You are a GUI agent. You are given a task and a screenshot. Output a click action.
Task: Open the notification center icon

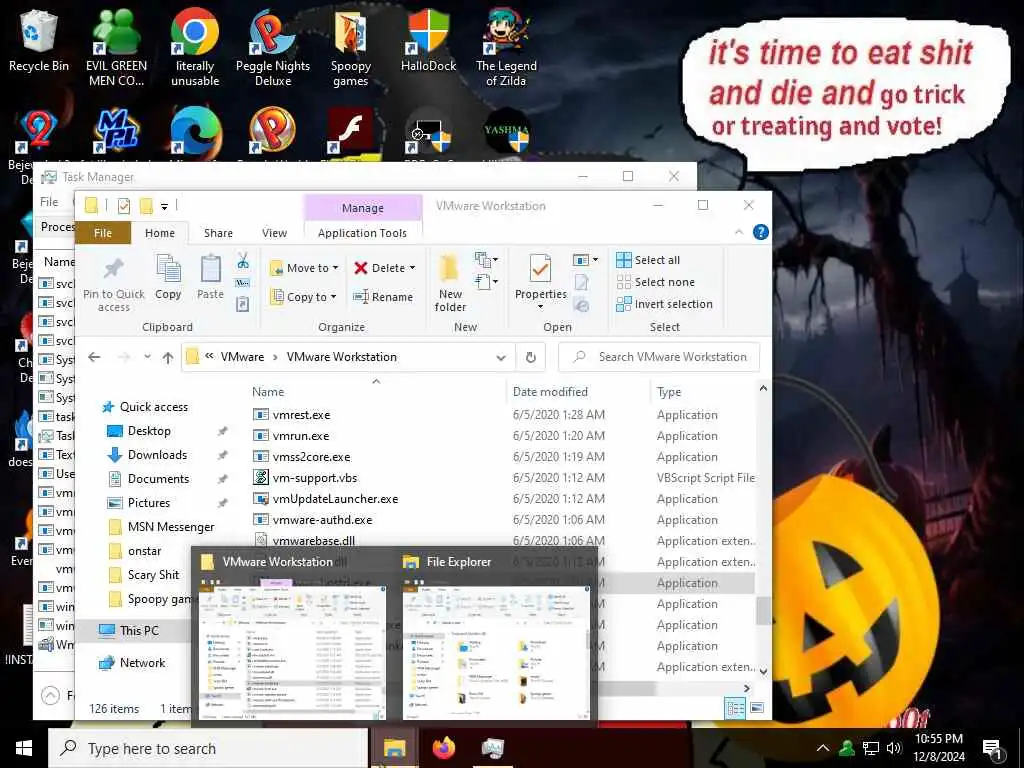pyautogui.click(x=993, y=748)
